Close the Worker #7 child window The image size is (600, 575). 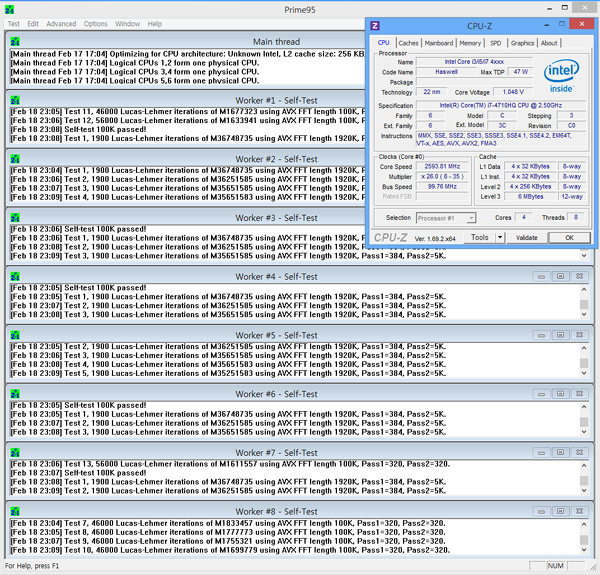point(580,453)
